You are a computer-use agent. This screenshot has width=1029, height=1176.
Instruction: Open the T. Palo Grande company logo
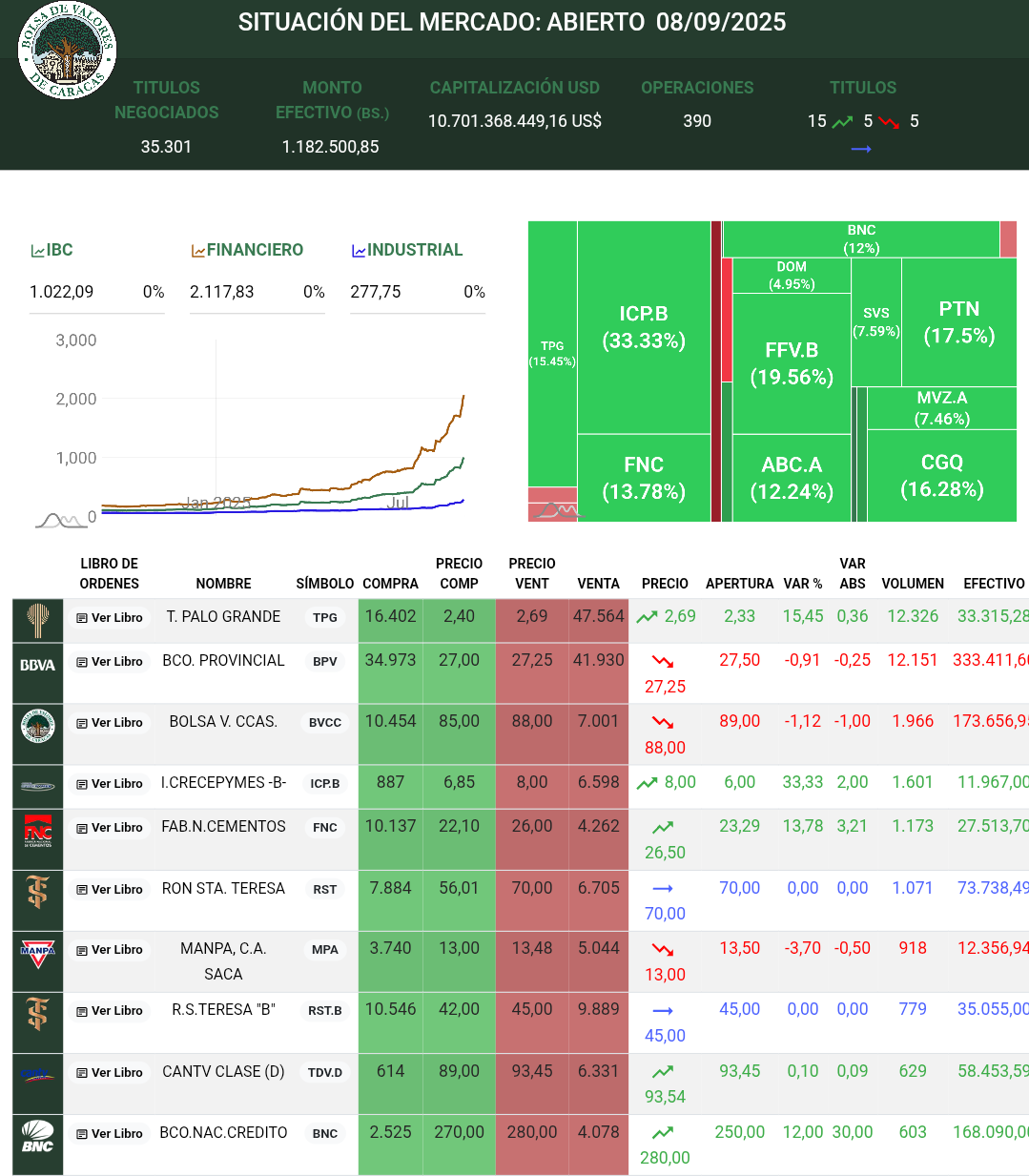[38, 621]
